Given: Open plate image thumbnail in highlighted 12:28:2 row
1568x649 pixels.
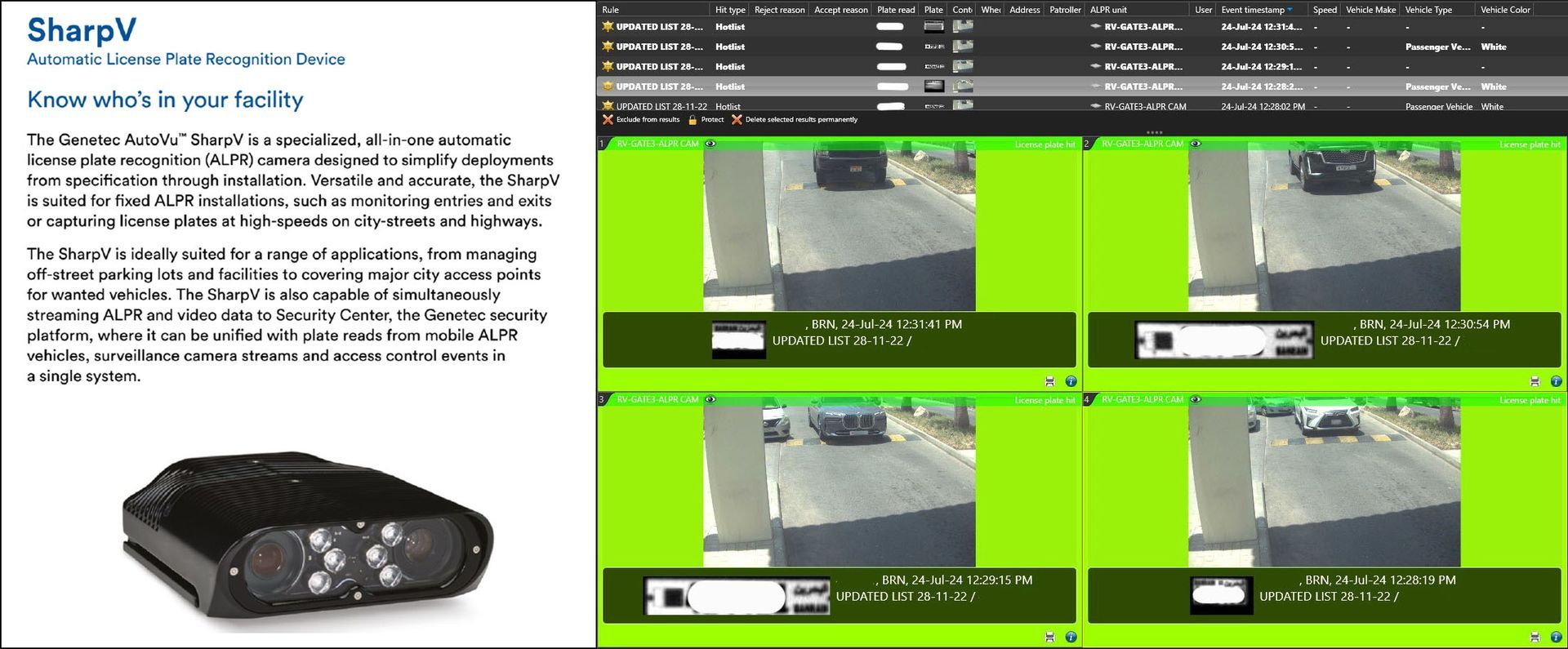Looking at the screenshot, I should click(x=934, y=86).
